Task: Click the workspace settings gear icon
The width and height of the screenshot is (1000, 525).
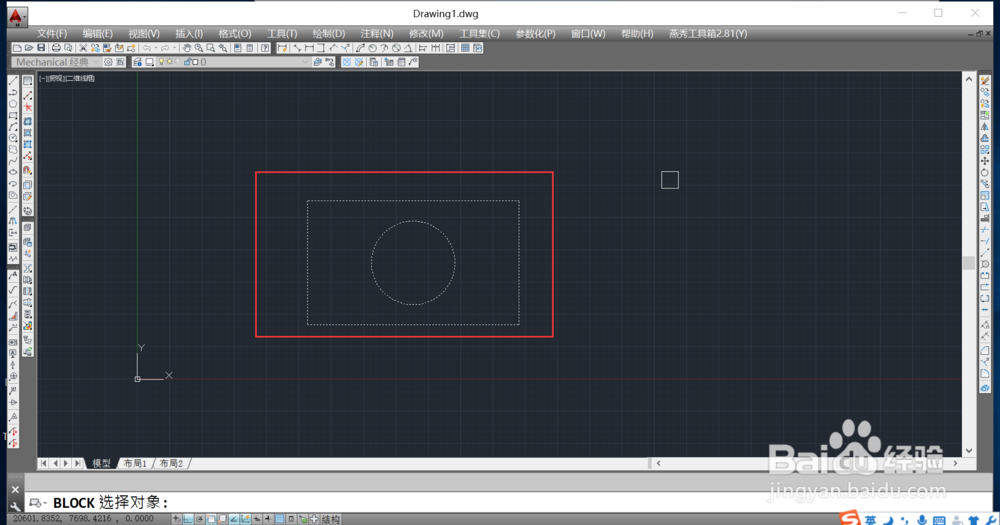Action: 108,62
